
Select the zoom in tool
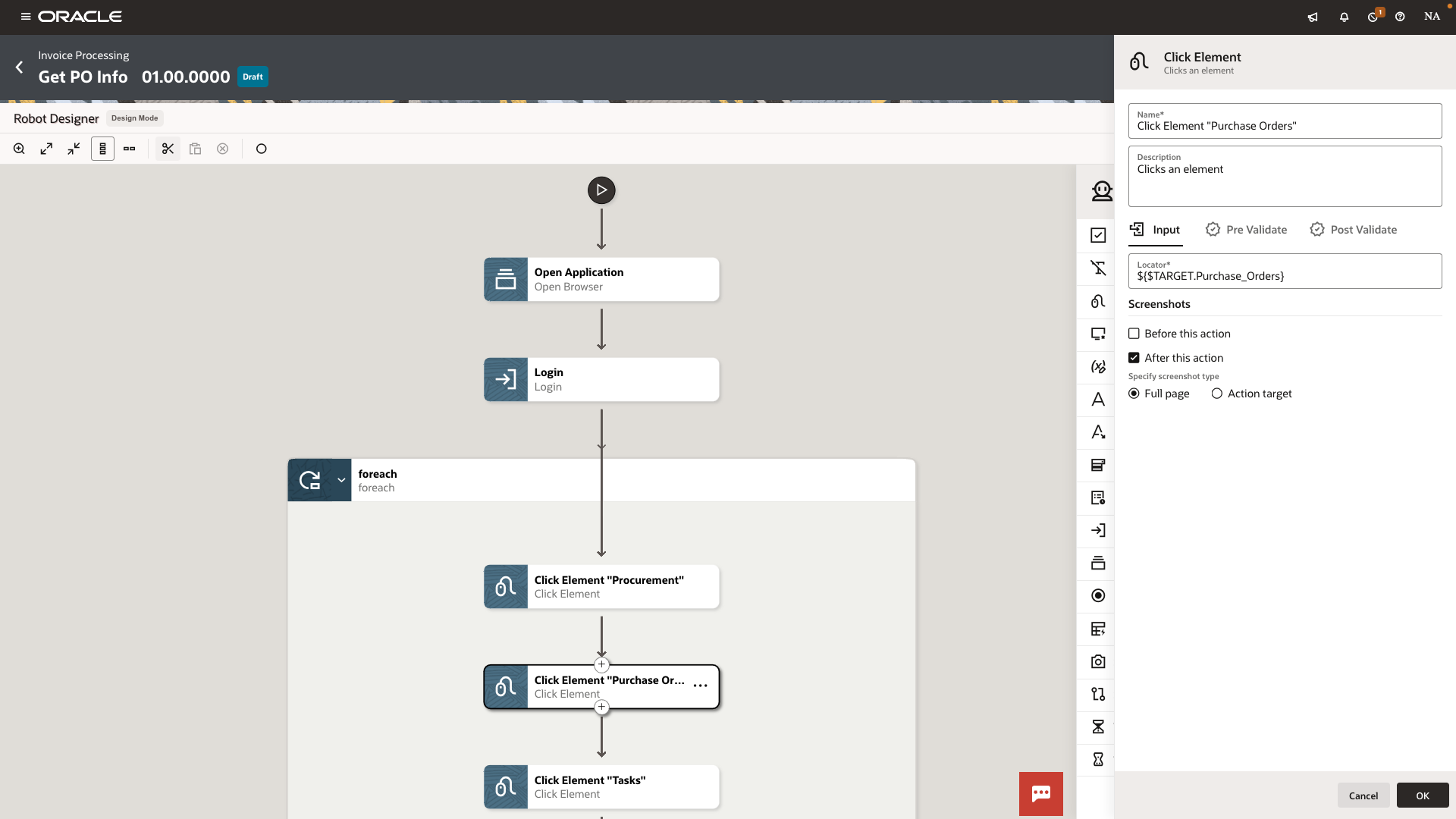pyautogui.click(x=19, y=149)
